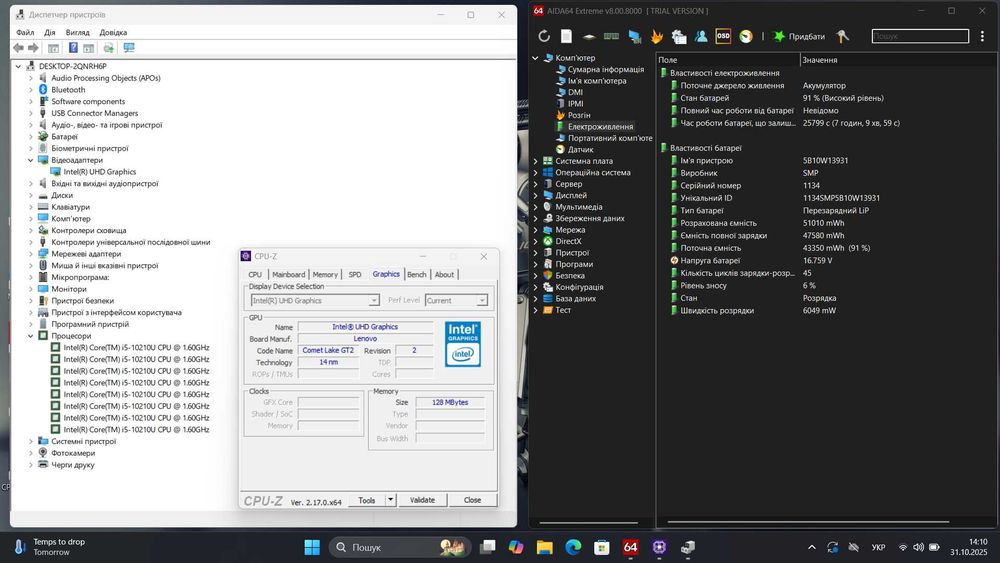Image resolution: width=1000 pixels, height=563 pixels.
Task: Click the AIDA64 search input field
Action: 920,36
